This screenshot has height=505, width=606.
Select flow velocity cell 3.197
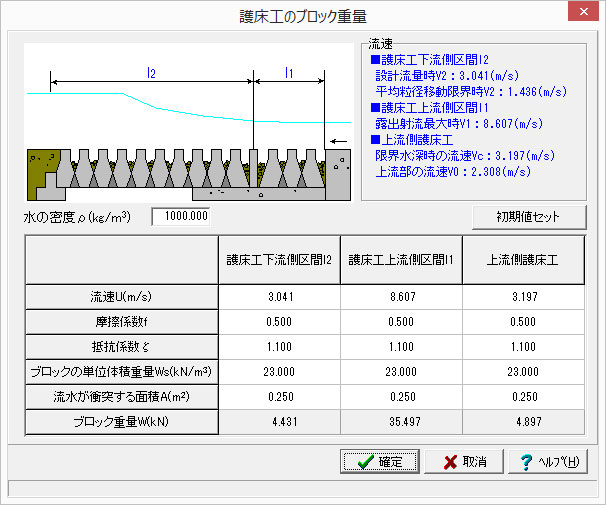[524, 297]
